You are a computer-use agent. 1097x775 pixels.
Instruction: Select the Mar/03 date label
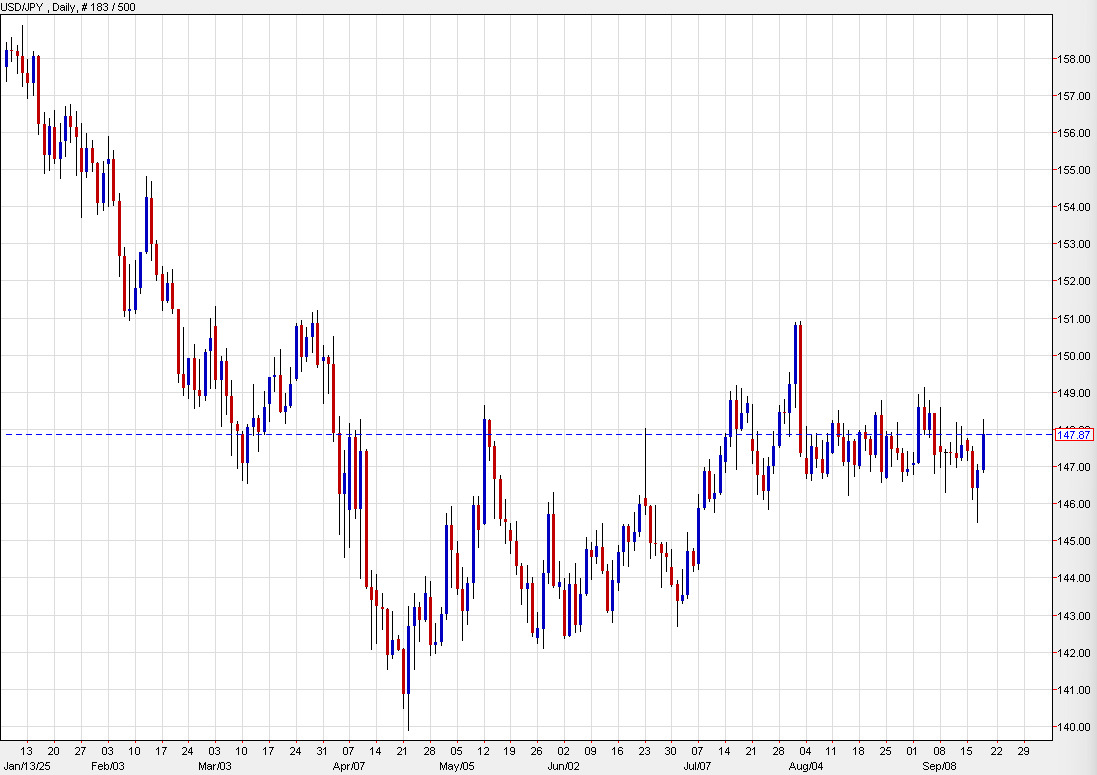click(x=214, y=766)
